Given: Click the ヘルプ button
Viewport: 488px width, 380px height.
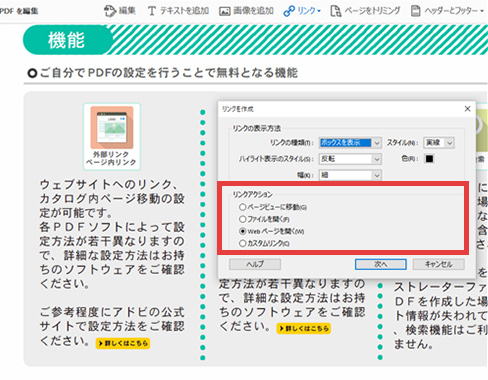Looking at the screenshot, I should [x=255, y=264].
